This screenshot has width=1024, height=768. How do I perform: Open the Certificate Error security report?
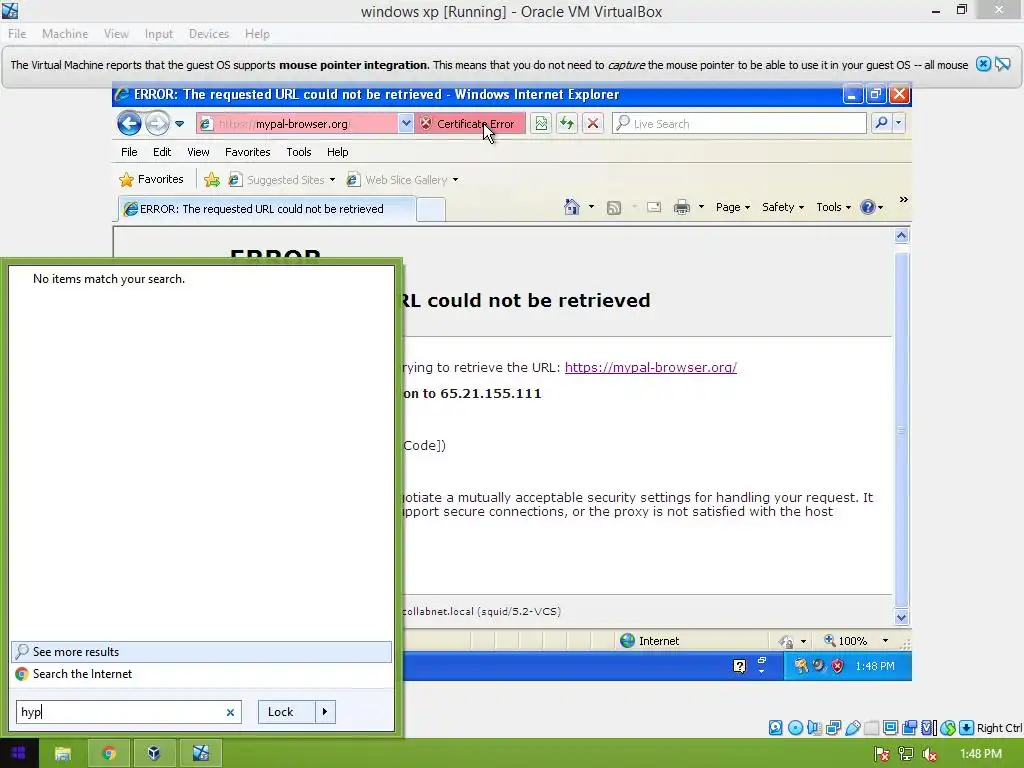pos(470,123)
